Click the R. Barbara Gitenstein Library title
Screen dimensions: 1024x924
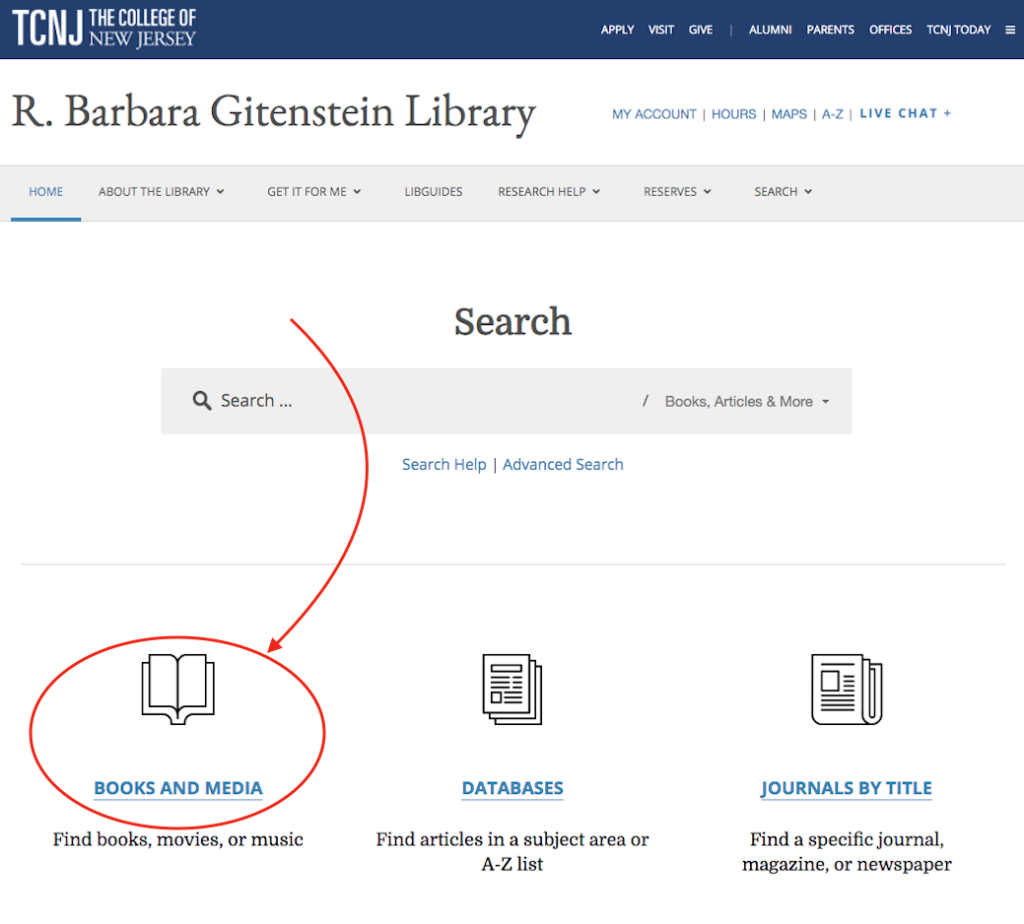point(274,112)
